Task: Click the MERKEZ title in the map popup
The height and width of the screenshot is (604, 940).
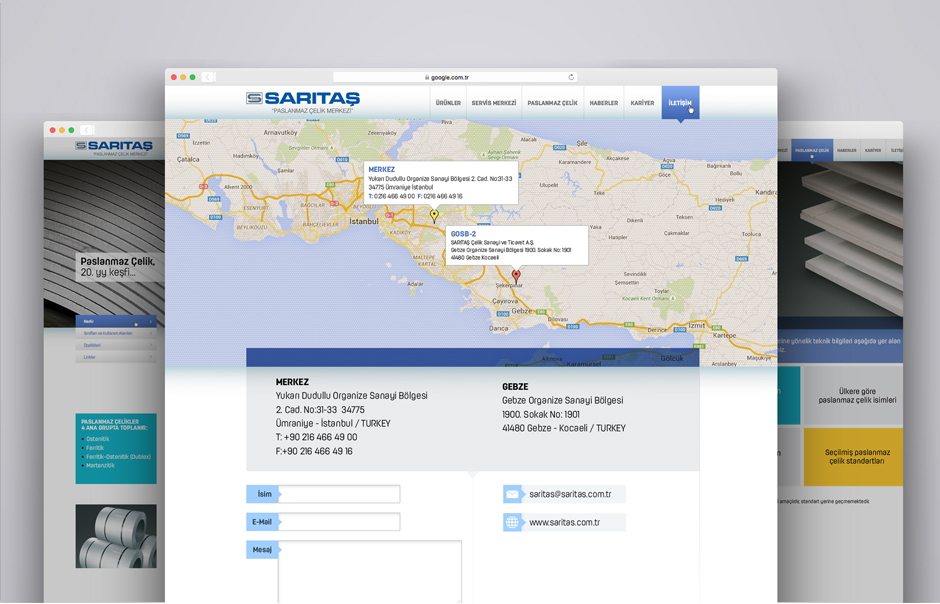Action: [x=381, y=170]
